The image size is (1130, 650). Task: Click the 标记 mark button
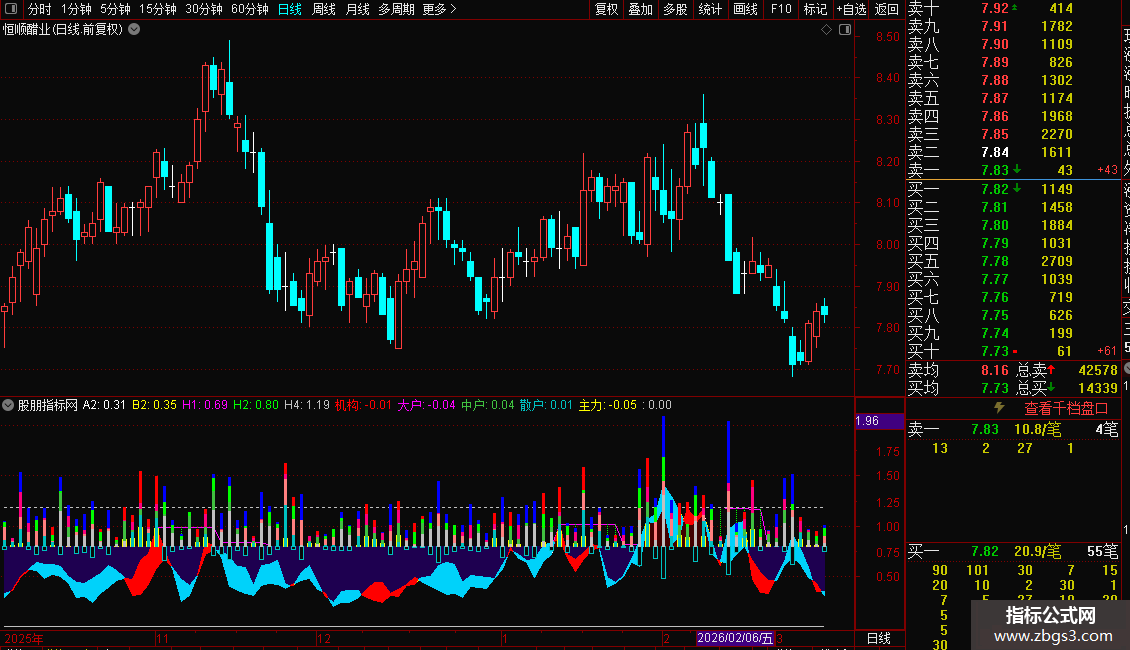pyautogui.click(x=815, y=9)
